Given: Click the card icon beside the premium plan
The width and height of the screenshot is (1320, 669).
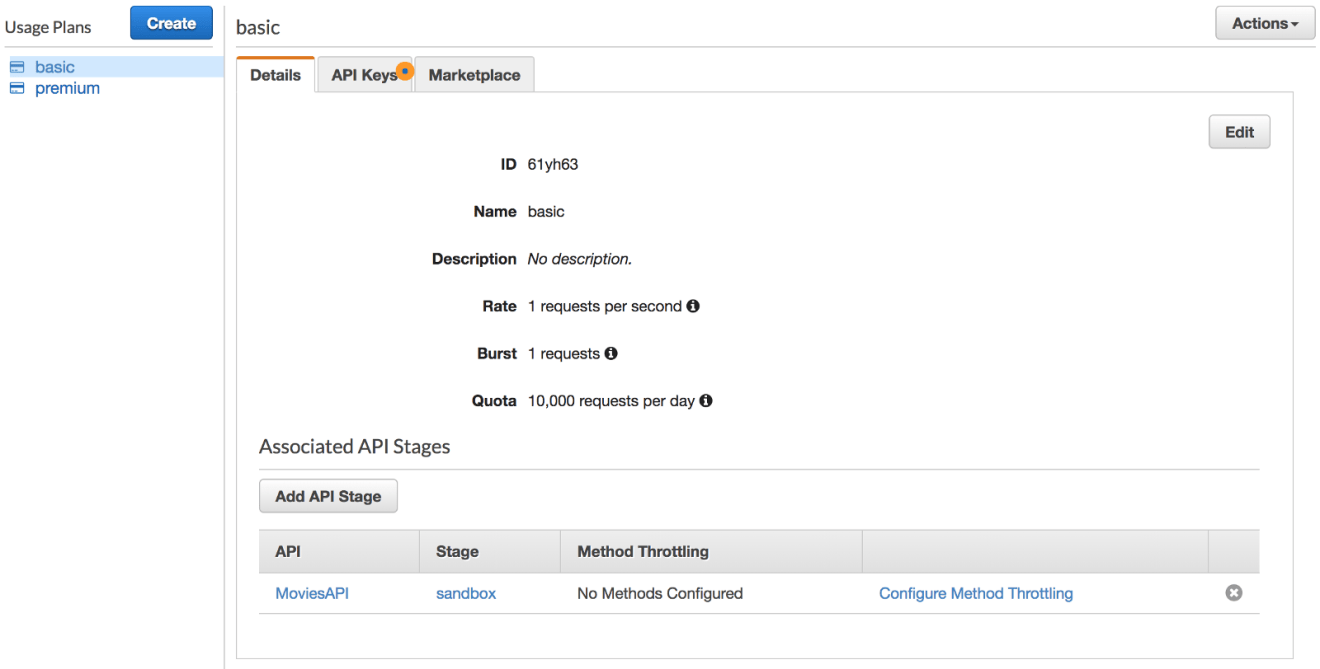Looking at the screenshot, I should pos(16,88).
